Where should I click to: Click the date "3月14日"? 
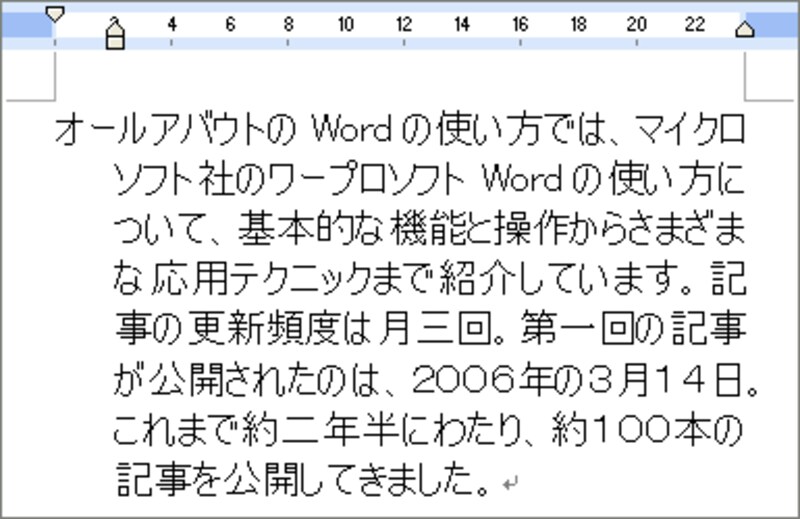click(665, 378)
